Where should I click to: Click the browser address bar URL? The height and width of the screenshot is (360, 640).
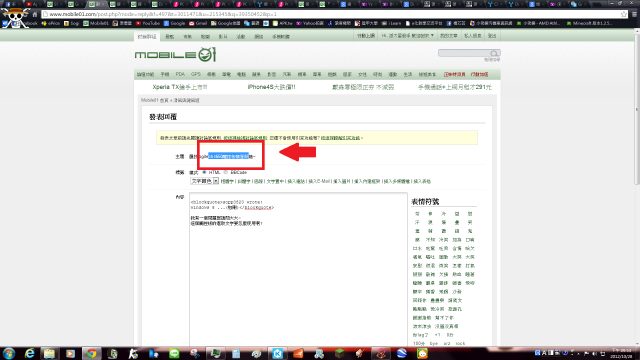163,14
